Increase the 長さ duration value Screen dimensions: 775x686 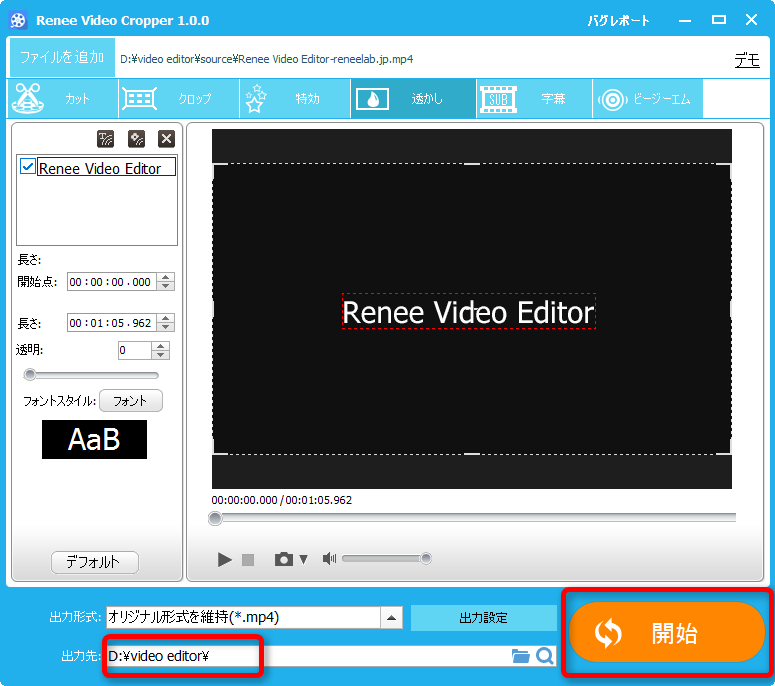(166, 318)
